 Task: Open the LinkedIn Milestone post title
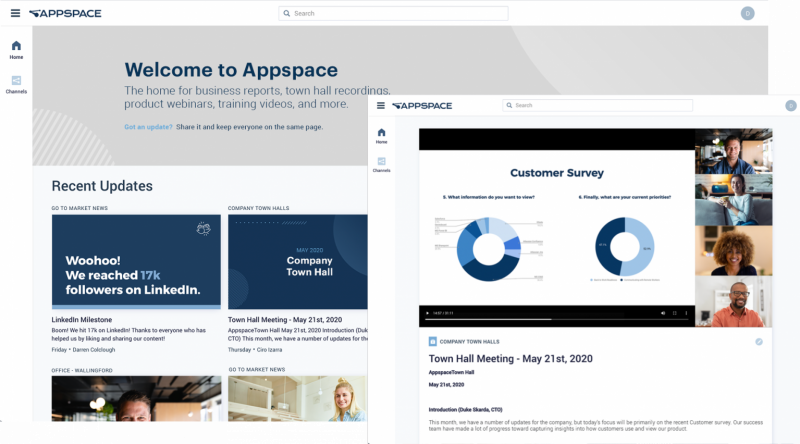click(82, 319)
